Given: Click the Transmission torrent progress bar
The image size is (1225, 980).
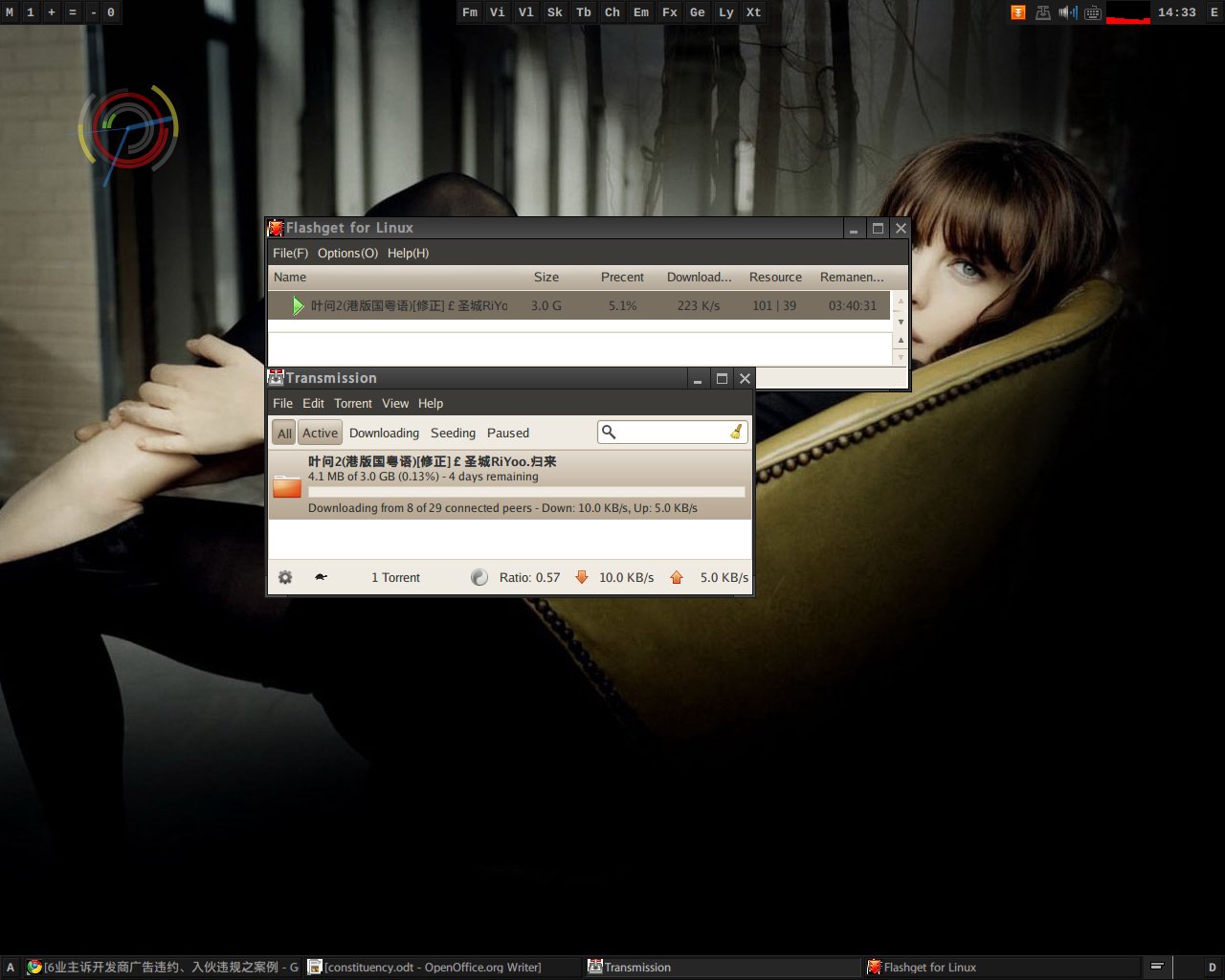Looking at the screenshot, I should [x=526, y=492].
